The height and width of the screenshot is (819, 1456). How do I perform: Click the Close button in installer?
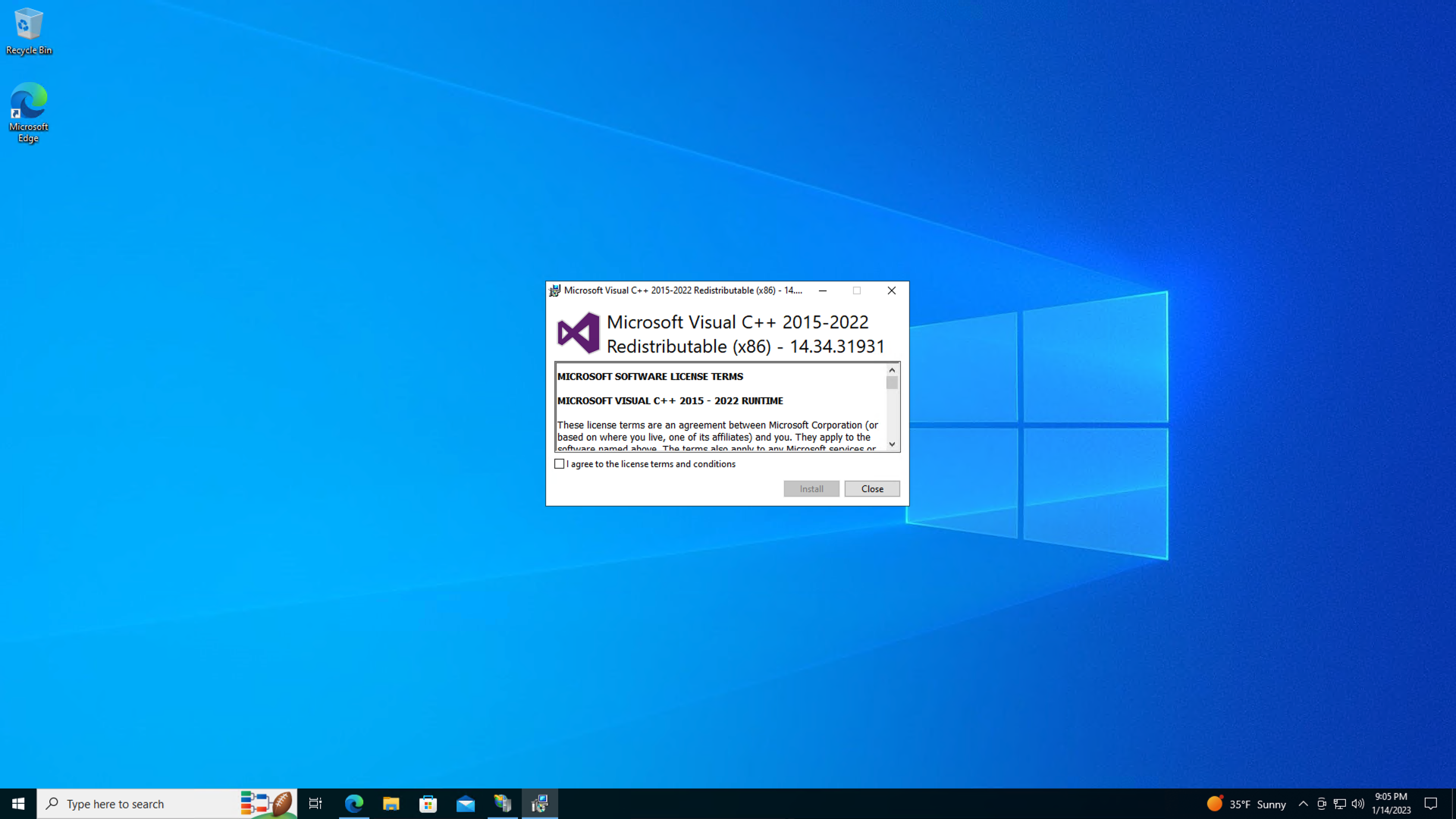point(872,489)
